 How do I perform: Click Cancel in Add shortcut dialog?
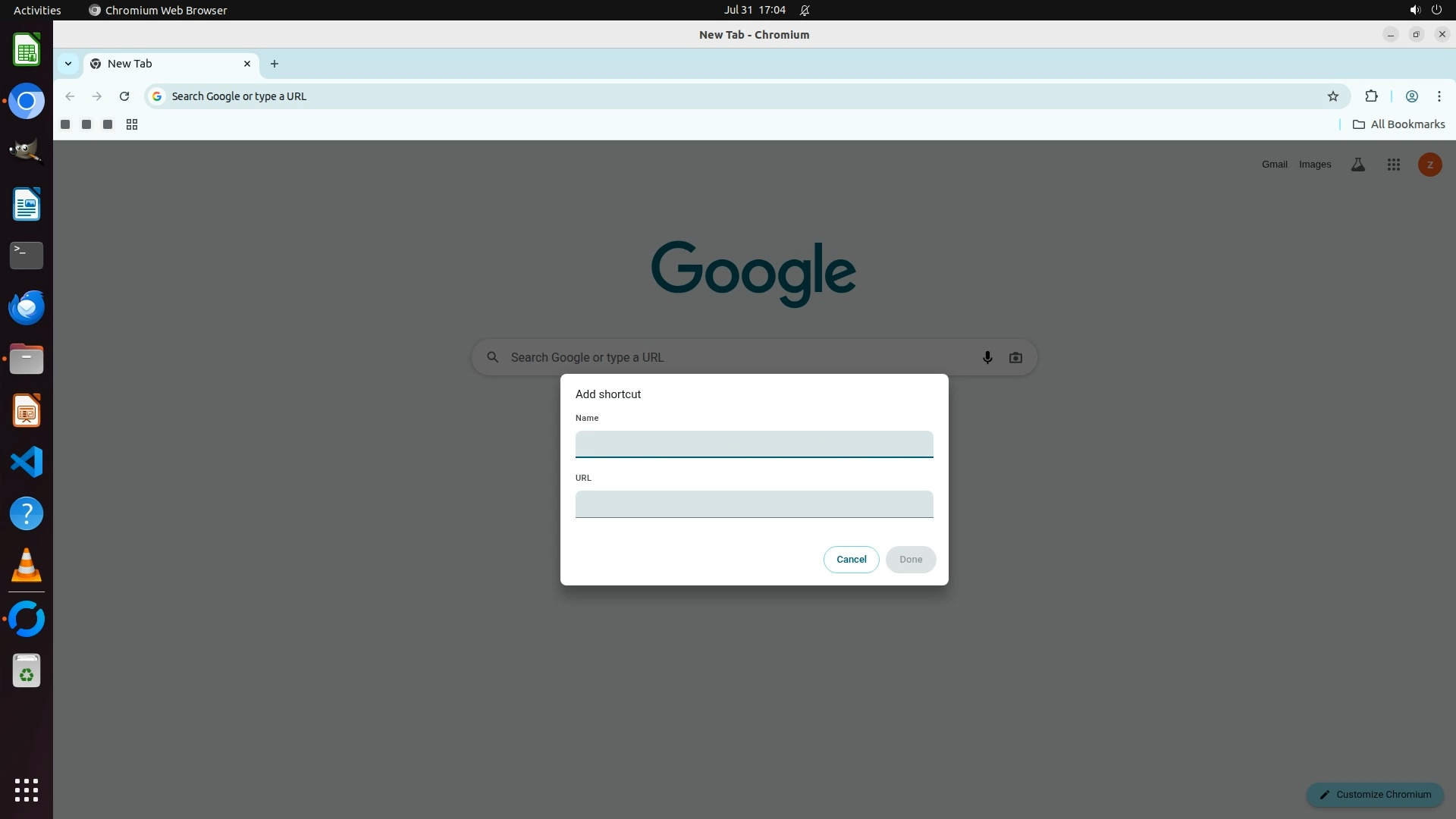851,560
